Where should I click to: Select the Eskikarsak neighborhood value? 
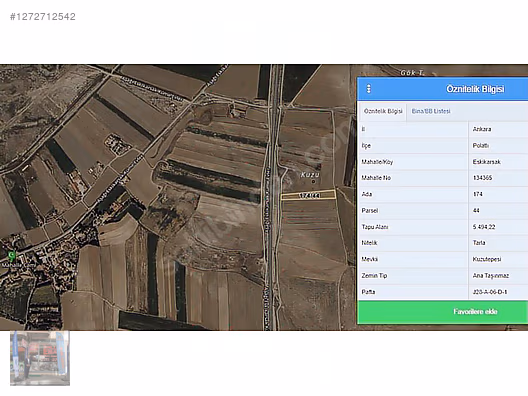[486, 162]
